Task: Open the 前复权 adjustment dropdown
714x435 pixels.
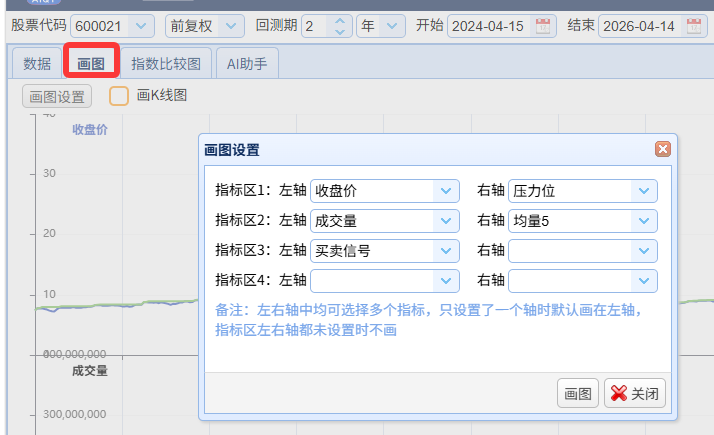Action: click(231, 26)
